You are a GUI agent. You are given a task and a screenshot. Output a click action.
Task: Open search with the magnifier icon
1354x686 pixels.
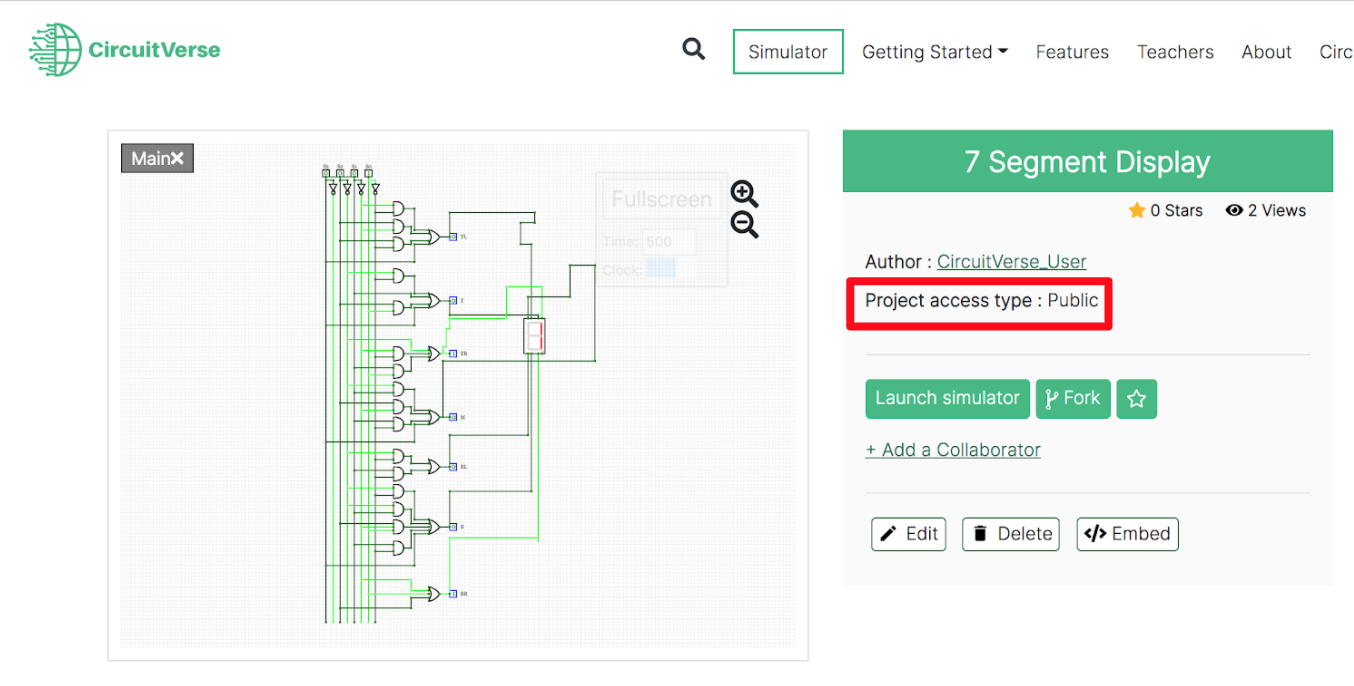click(693, 49)
